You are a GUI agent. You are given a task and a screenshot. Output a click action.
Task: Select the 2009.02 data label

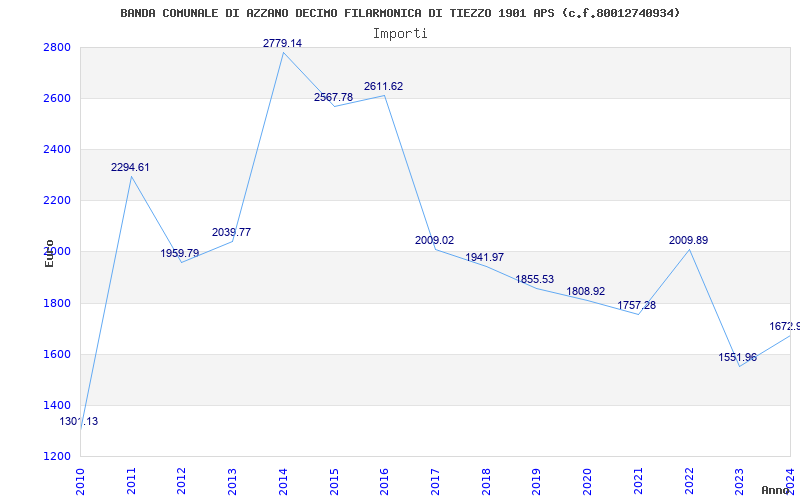[434, 240]
